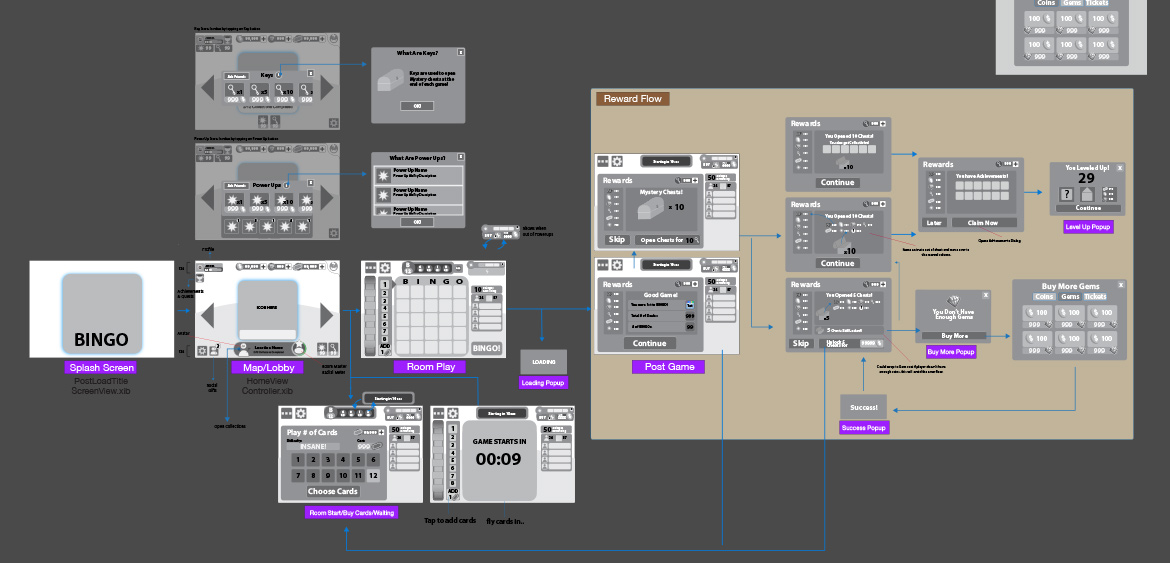The image size is (1170, 563).
Task: Click the Choose Cards button
Action: click(x=332, y=491)
